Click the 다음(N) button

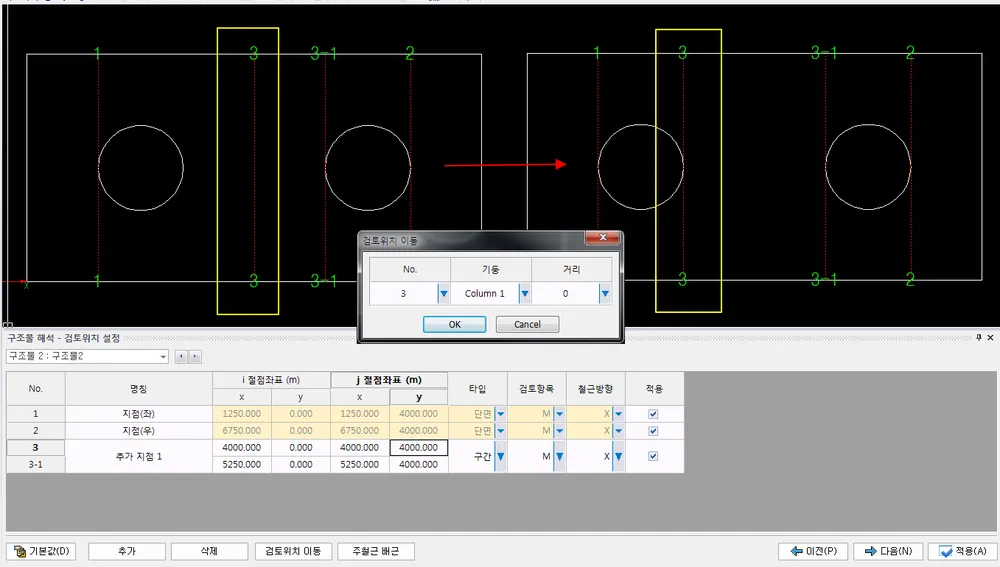click(x=888, y=551)
